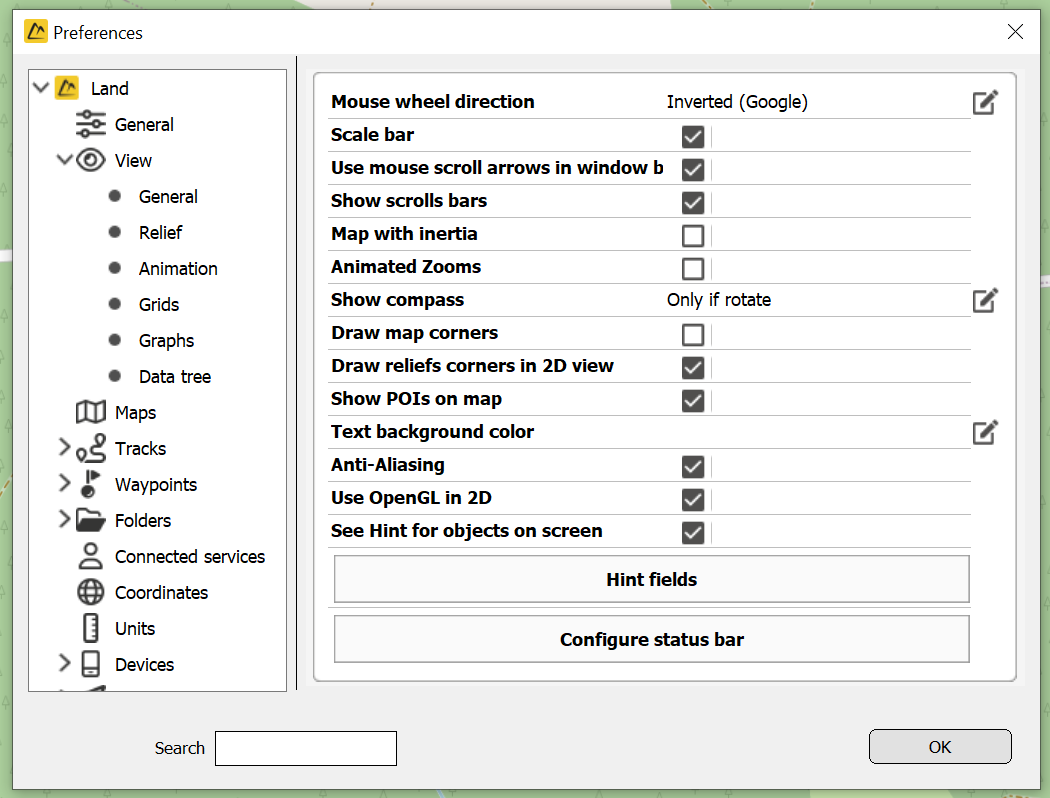Click Configure status bar
This screenshot has width=1050, height=798.
click(650, 639)
